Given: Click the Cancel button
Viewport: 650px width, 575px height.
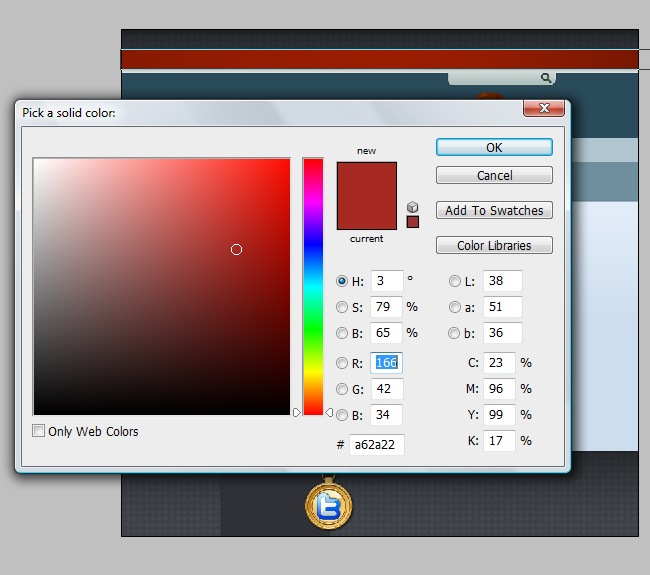Looking at the screenshot, I should (x=494, y=175).
